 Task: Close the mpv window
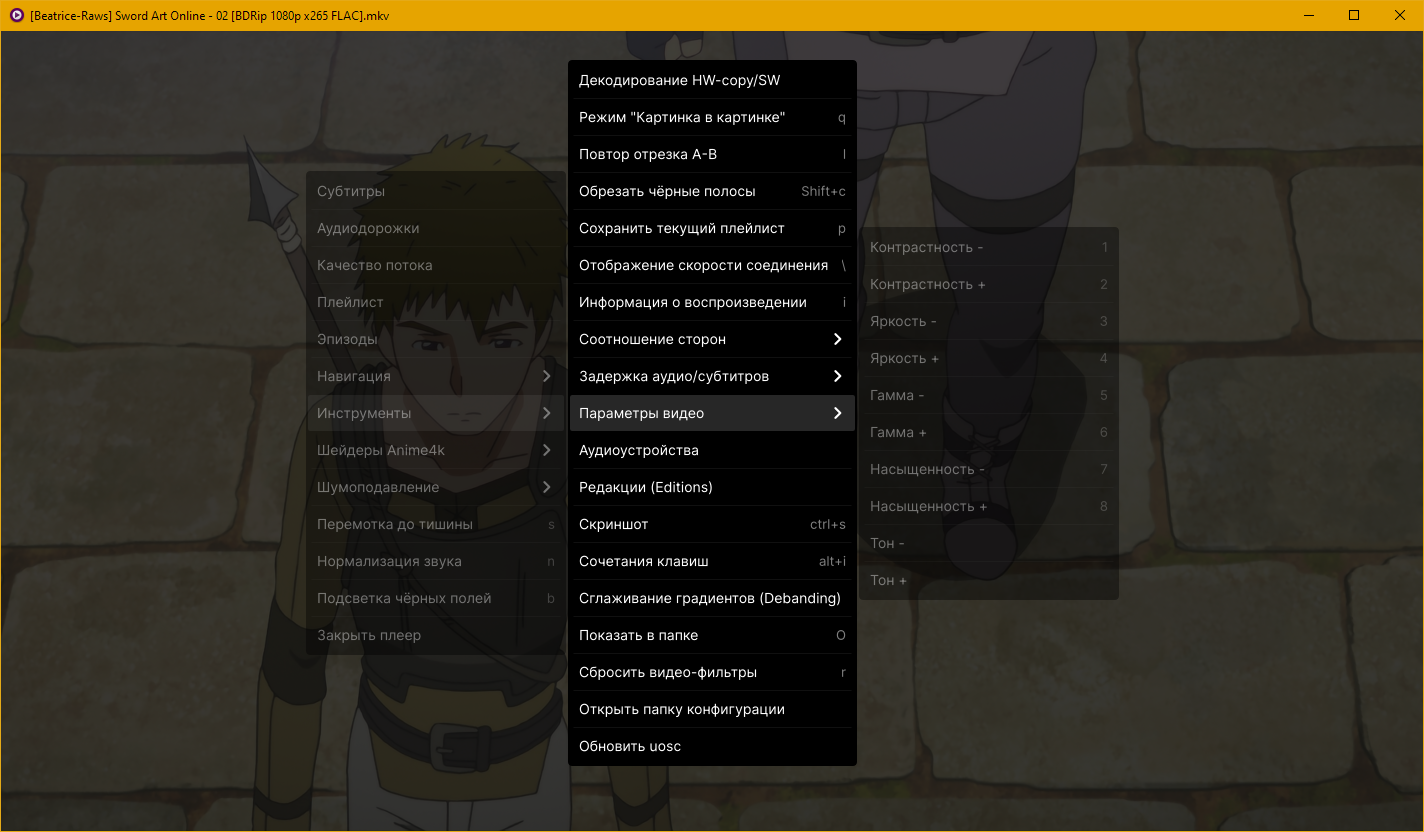(x=1400, y=15)
